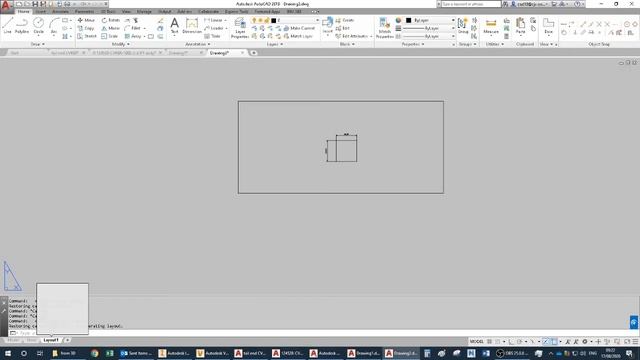
Task: Select the Circle tool
Action: pyautogui.click(x=38, y=26)
